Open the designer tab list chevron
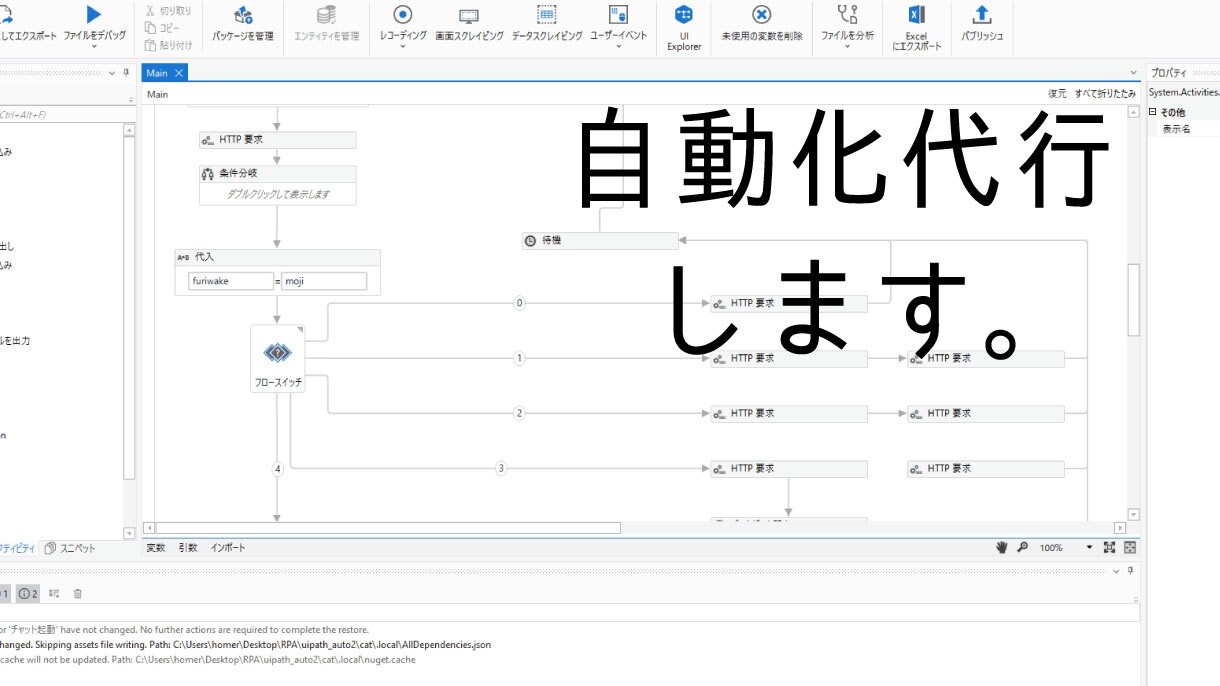This screenshot has width=1220, height=686. (x=1133, y=73)
